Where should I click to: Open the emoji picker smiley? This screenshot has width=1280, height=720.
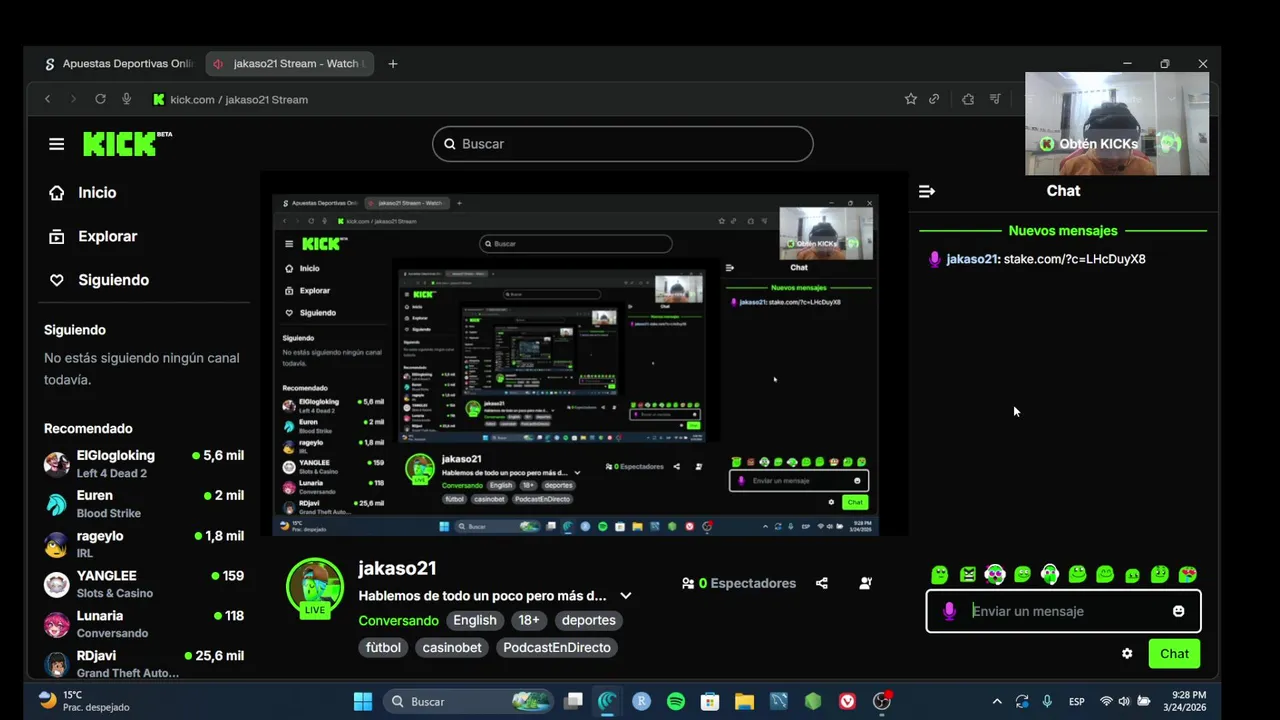point(1179,611)
